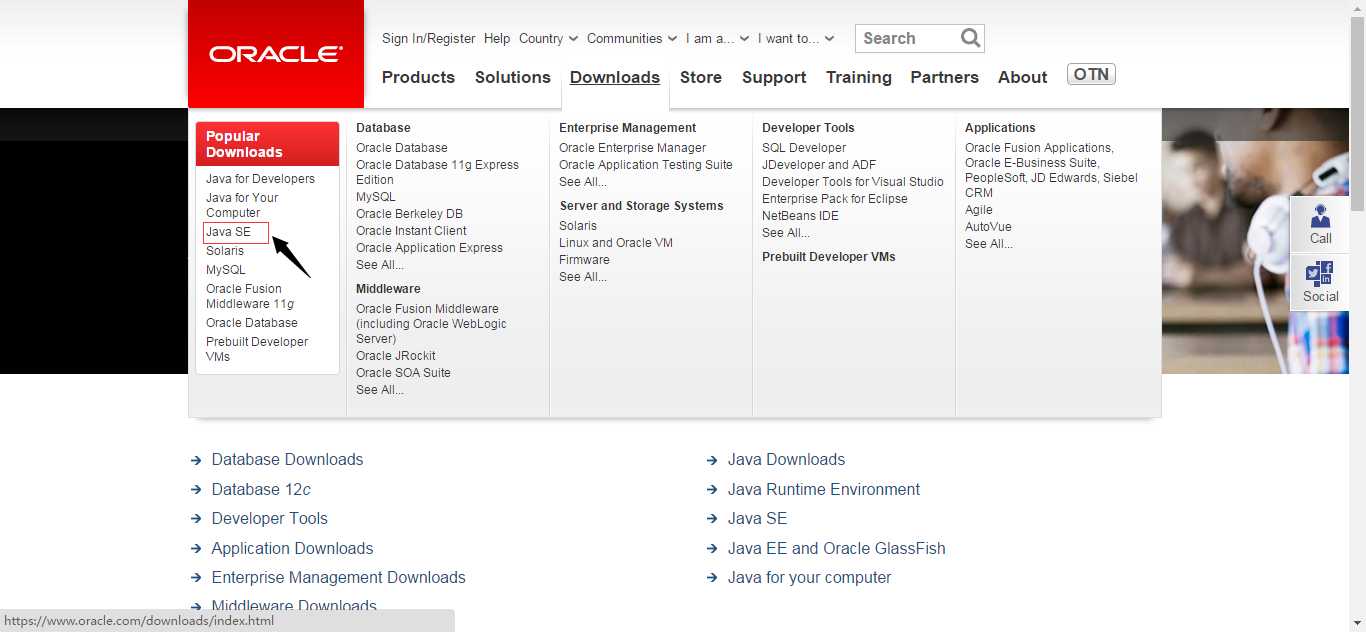This screenshot has width=1366, height=632.
Task: Click Sign In/Register link
Action: click(x=429, y=38)
